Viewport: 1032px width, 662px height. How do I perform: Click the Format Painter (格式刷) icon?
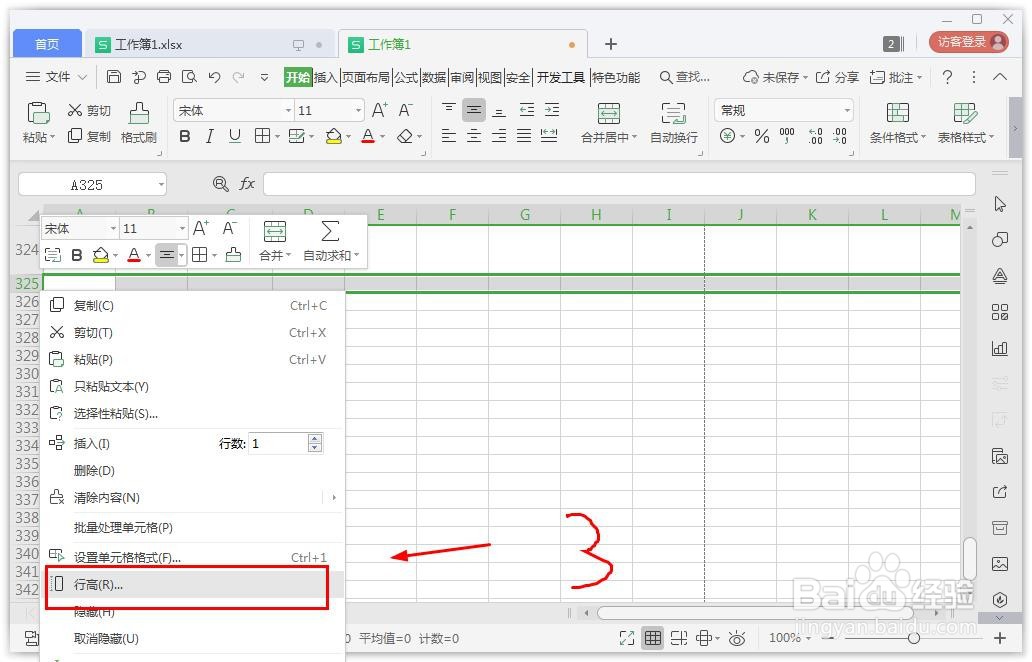pyautogui.click(x=139, y=113)
